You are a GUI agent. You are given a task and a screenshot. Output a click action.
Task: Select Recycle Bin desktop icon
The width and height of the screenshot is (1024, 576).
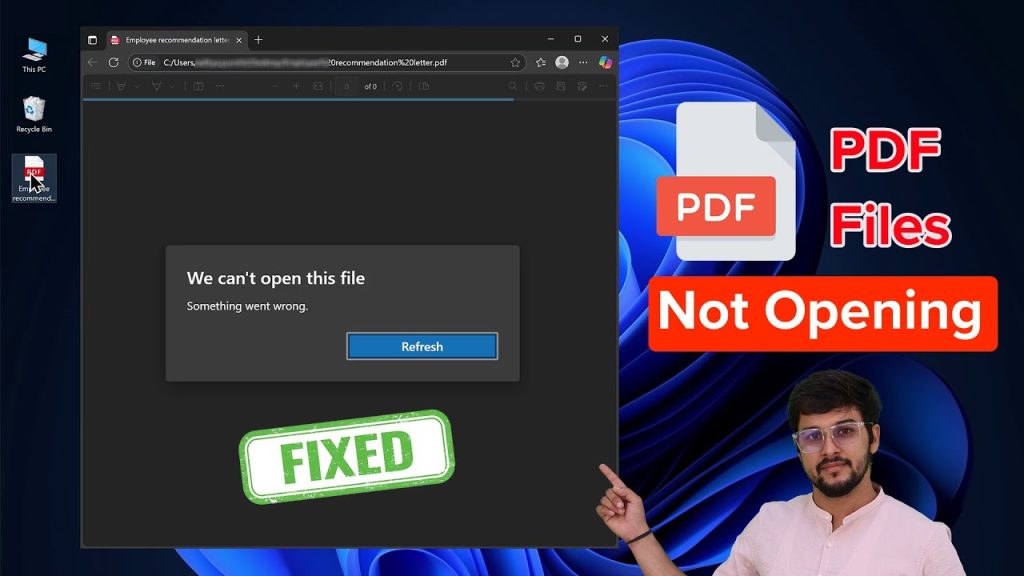pos(34,114)
